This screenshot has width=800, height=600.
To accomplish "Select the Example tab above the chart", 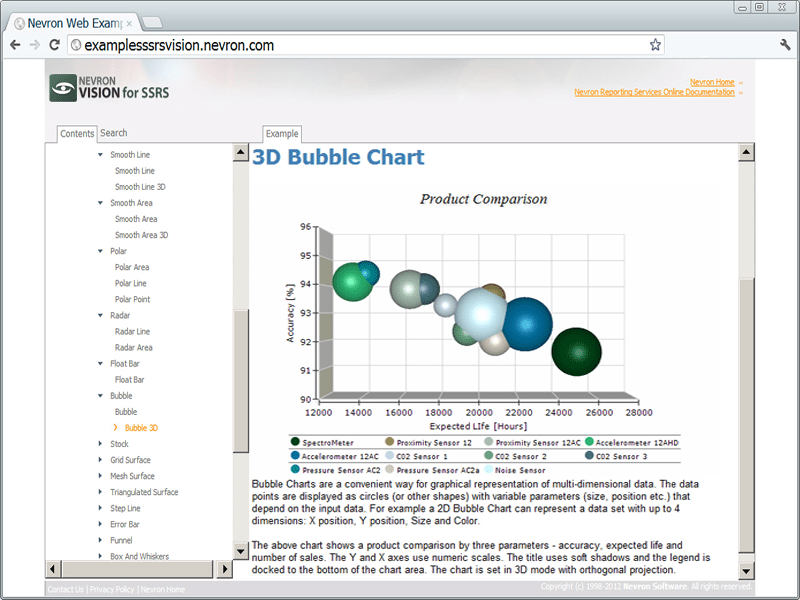I will click(281, 133).
